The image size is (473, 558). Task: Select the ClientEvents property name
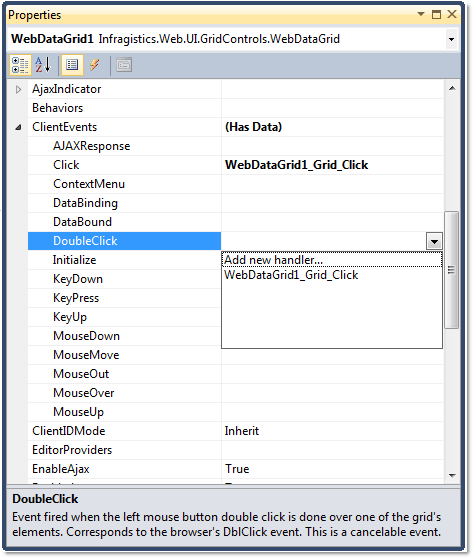click(x=64, y=127)
